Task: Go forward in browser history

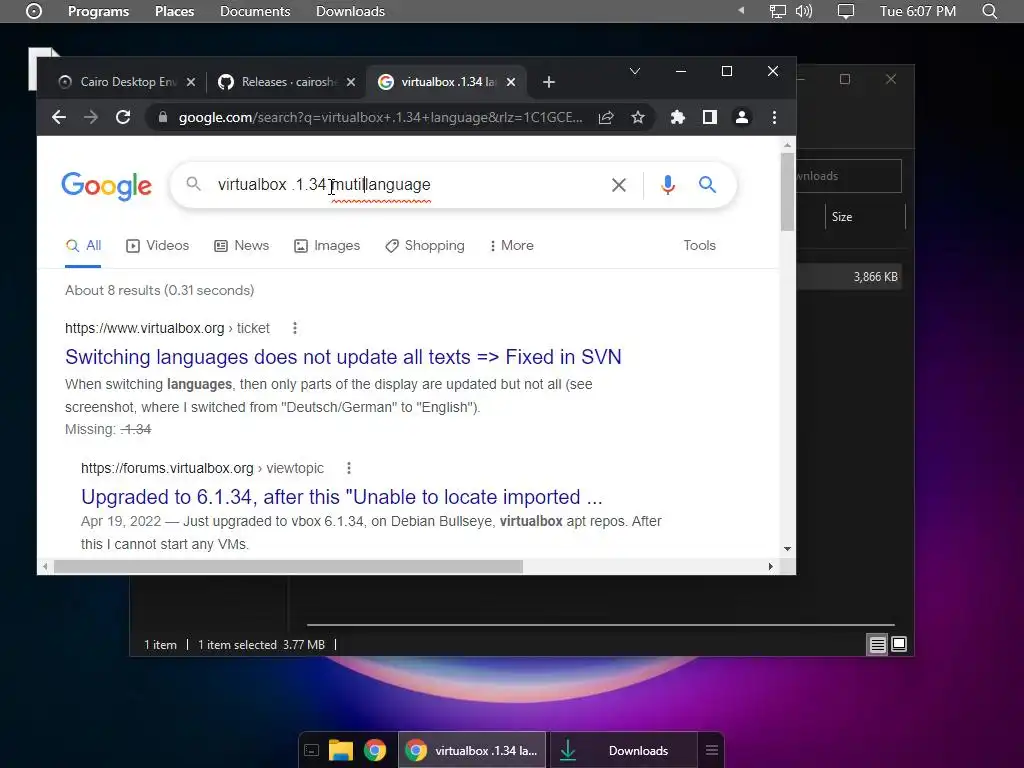Action: click(x=91, y=117)
